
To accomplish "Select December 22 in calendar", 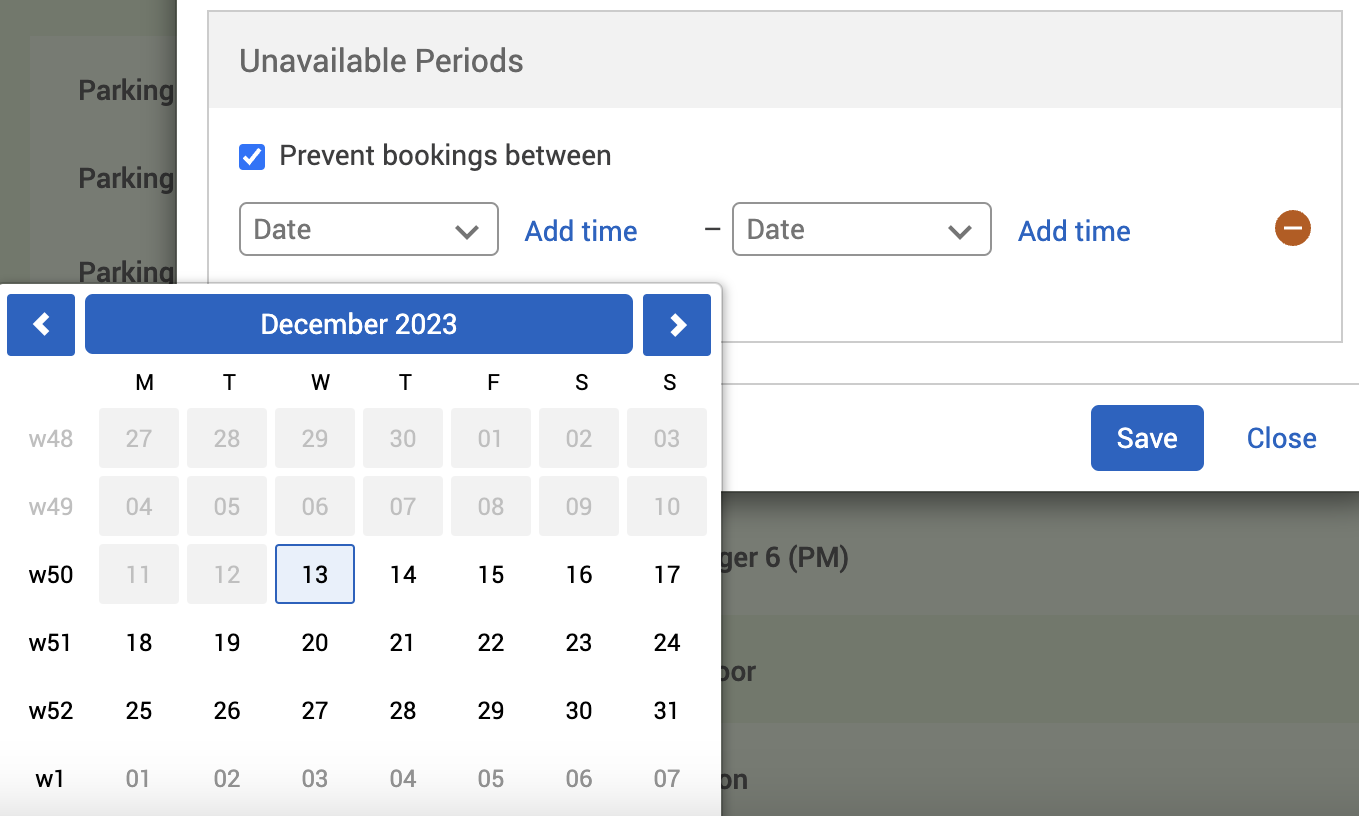I will pos(491,643).
